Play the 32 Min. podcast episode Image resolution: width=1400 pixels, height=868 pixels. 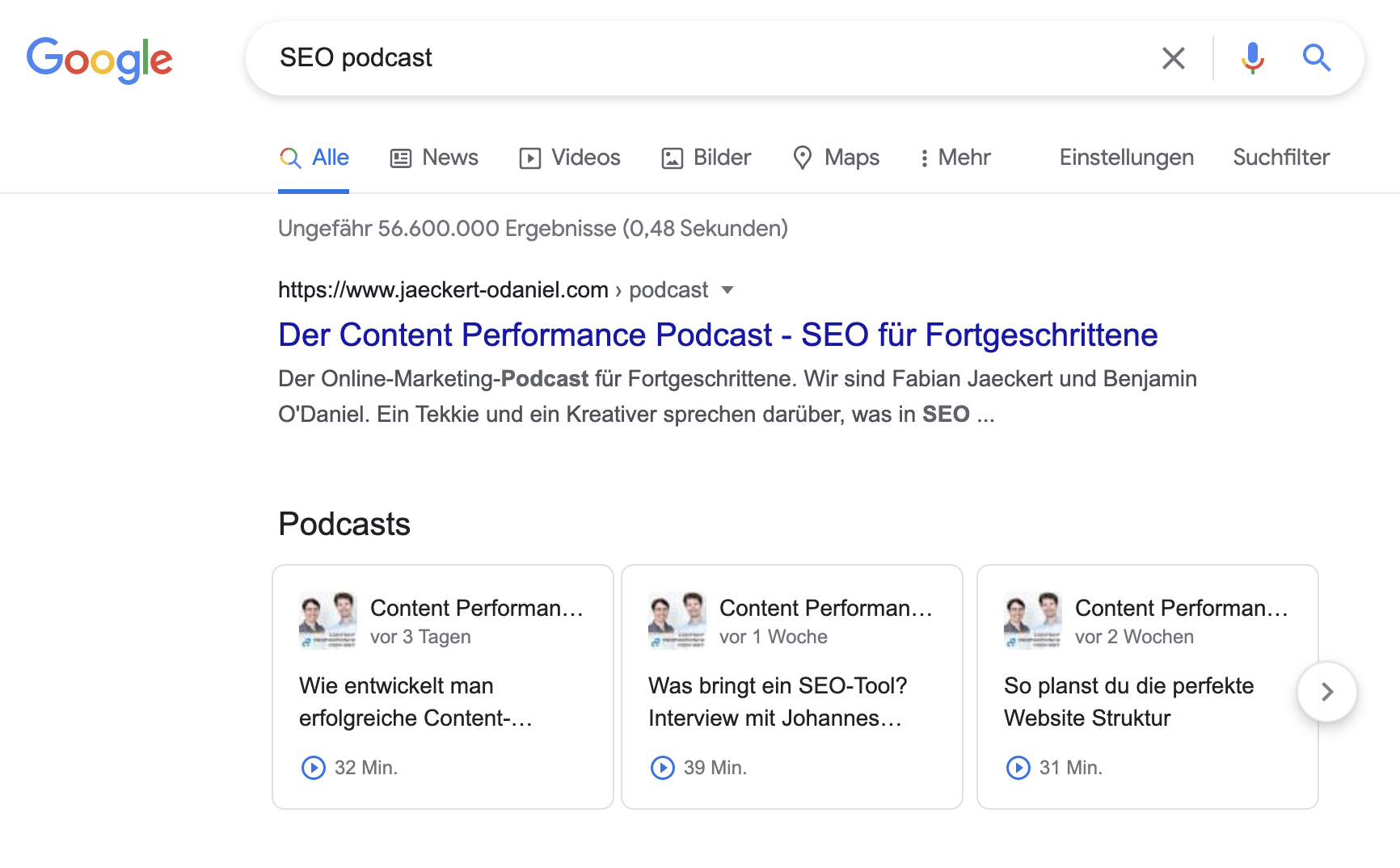click(x=313, y=767)
